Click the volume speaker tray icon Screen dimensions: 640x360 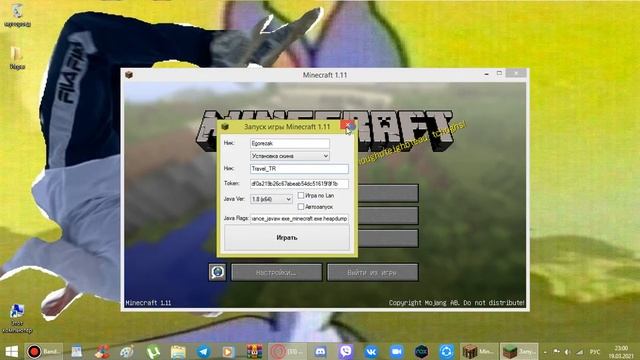tap(568, 352)
